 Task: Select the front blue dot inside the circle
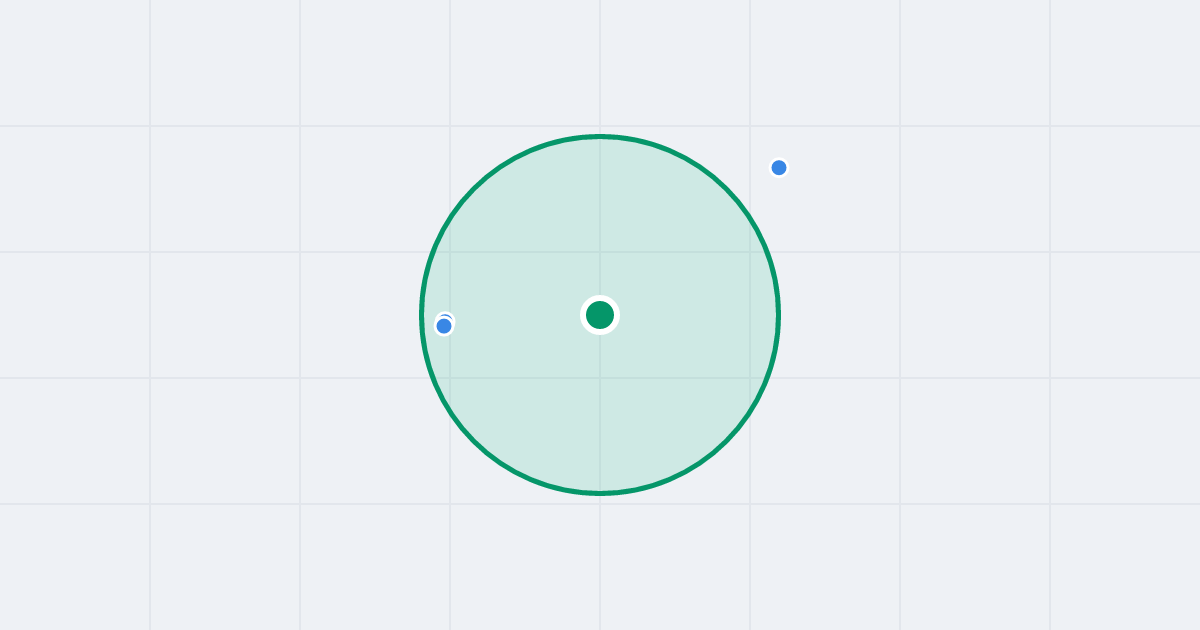(444, 326)
